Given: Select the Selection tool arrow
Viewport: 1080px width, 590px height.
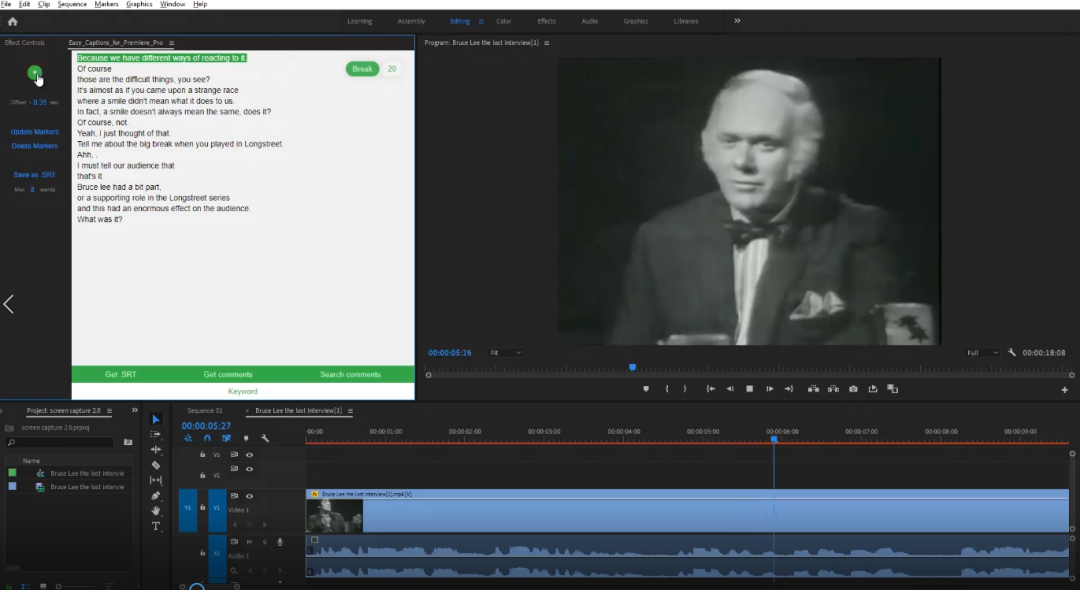Looking at the screenshot, I should [x=156, y=419].
